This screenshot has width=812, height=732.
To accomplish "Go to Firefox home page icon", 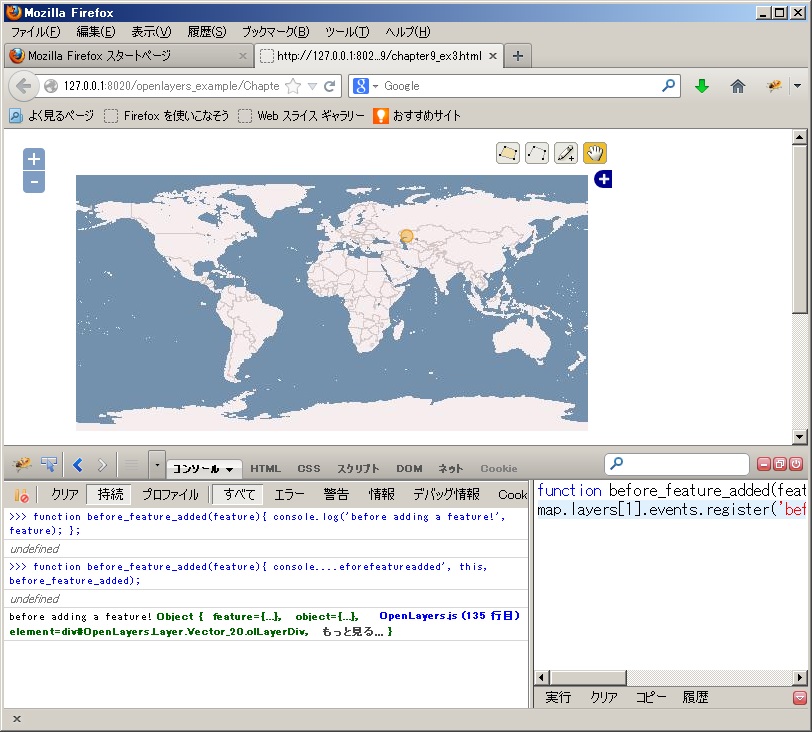I will (738, 86).
